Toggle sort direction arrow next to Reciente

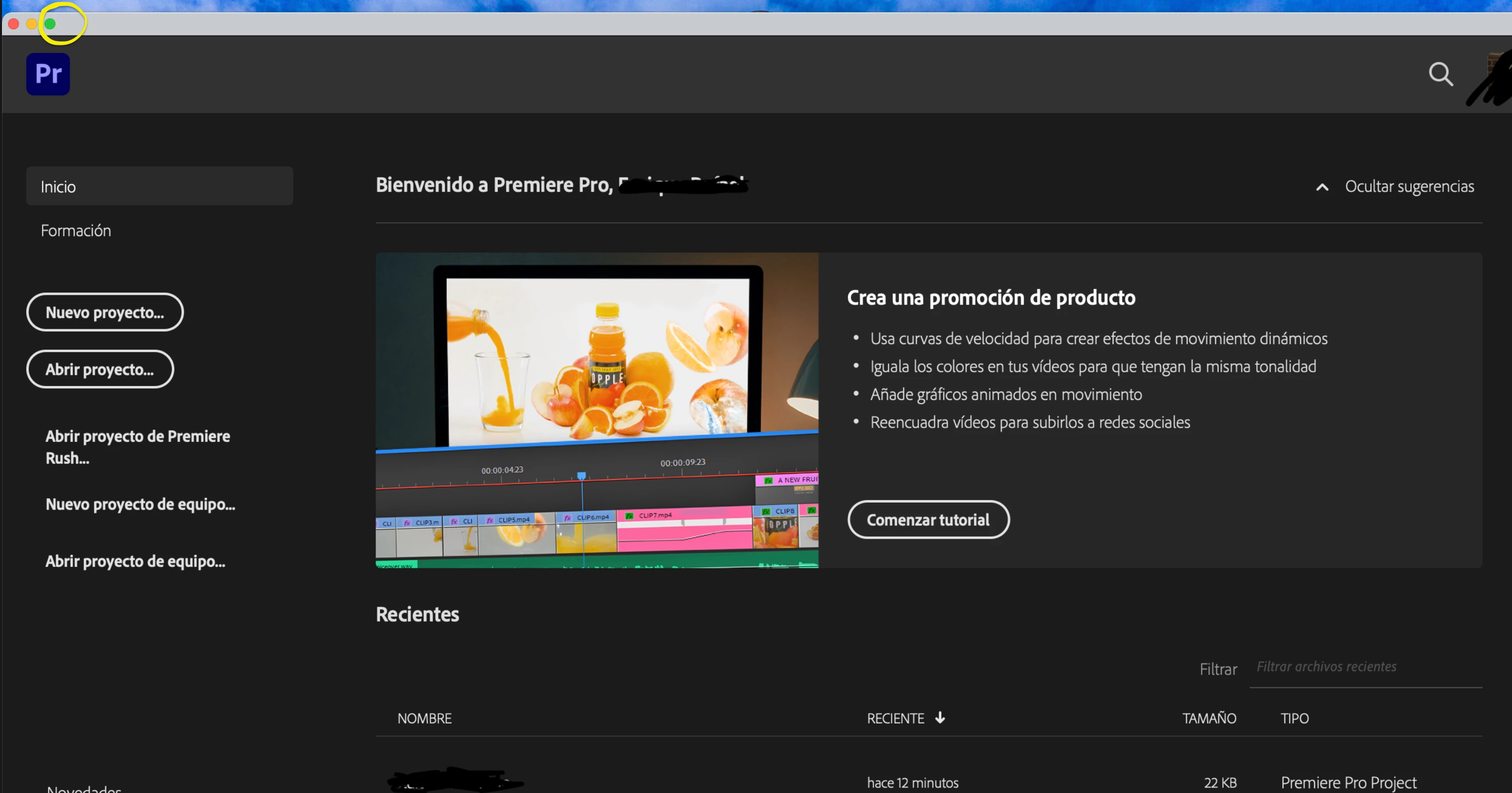pyautogui.click(x=940, y=717)
